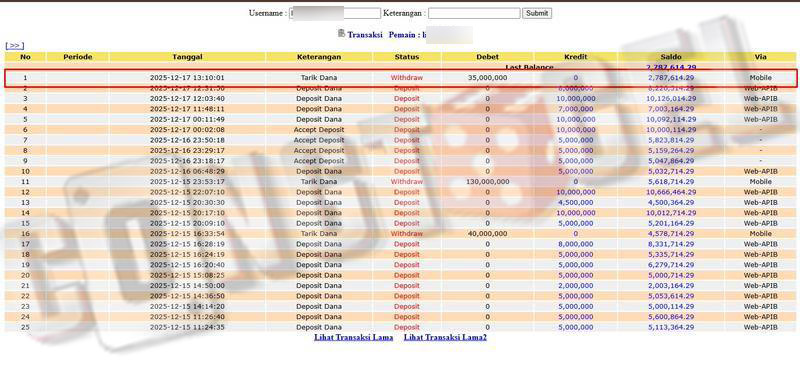Open Lihat Transaksi Lama2 link
The width and height of the screenshot is (800, 369).
(445, 337)
